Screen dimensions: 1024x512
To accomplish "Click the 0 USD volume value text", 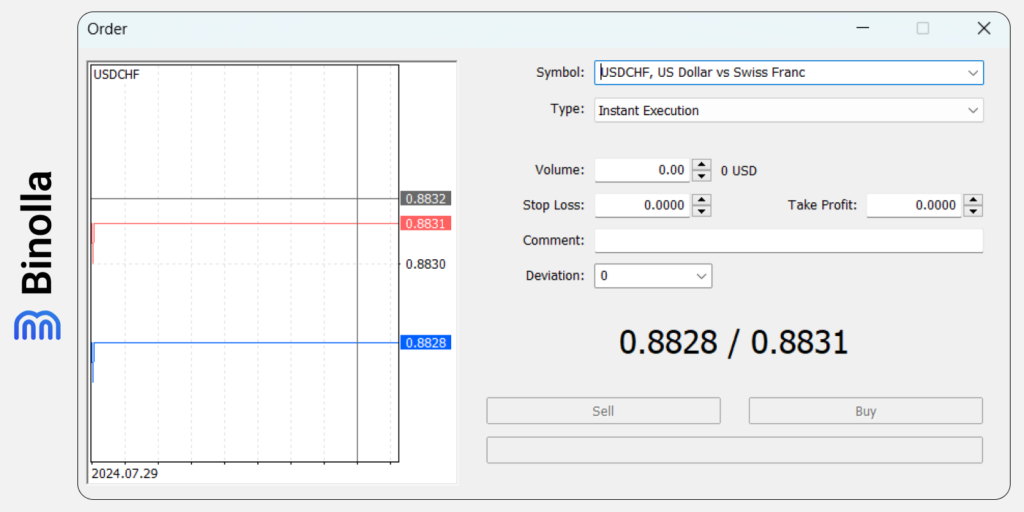I will tap(739, 172).
